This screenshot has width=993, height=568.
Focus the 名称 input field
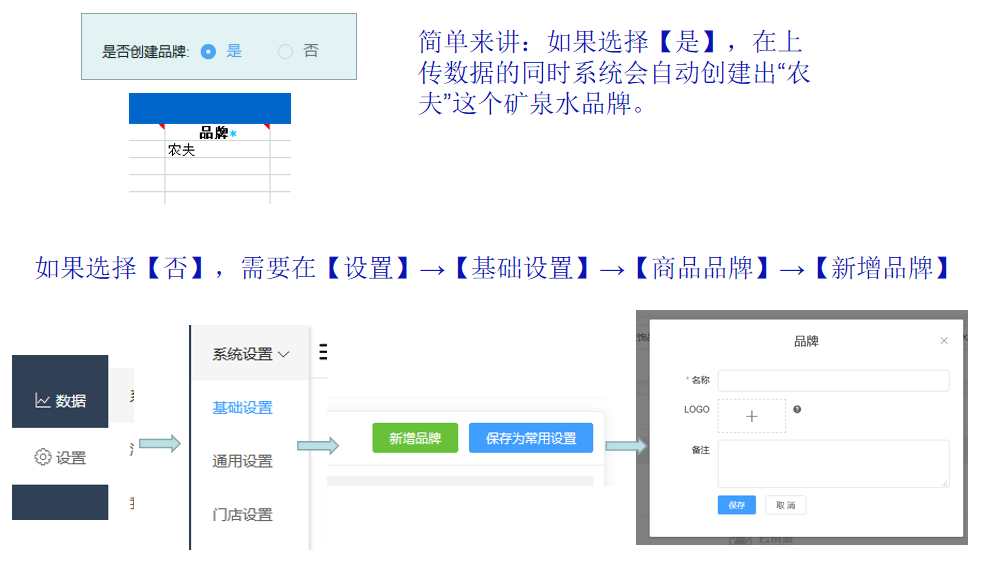(x=833, y=381)
